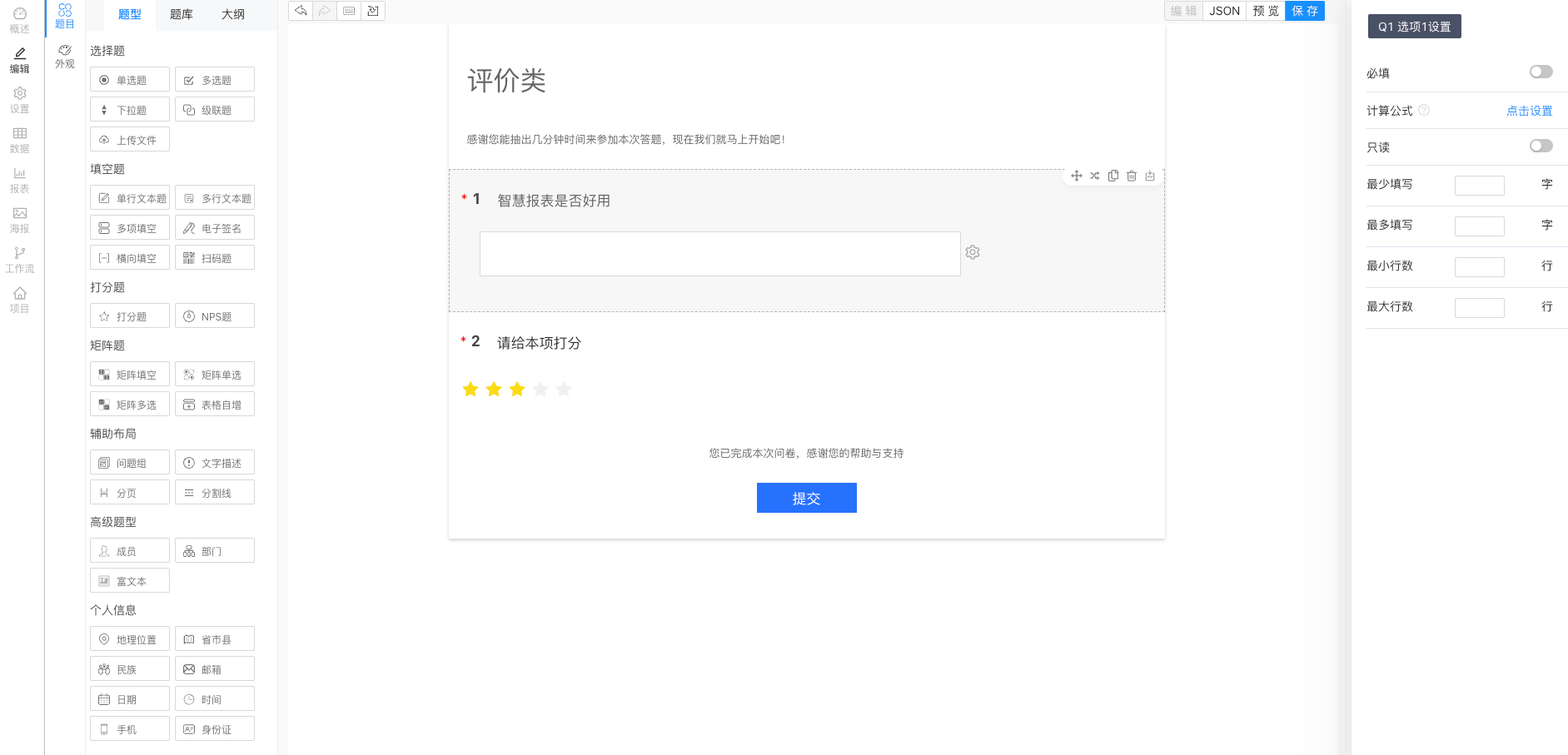Delete question 1 with the trash icon

tap(1131, 176)
